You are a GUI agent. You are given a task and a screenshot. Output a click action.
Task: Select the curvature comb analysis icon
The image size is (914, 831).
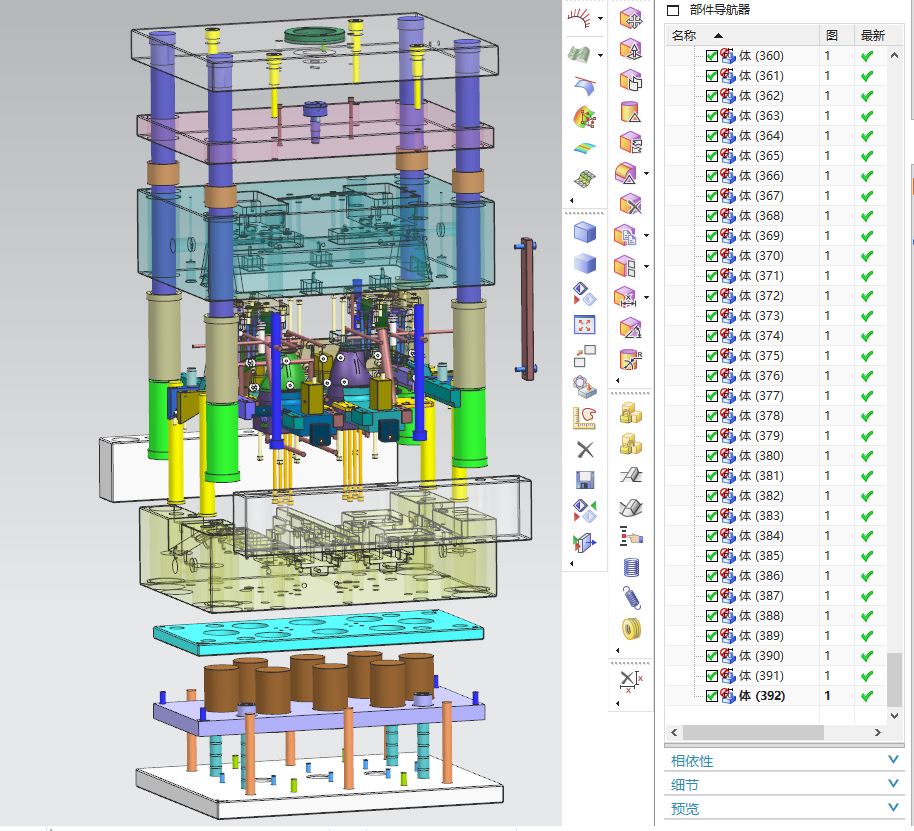click(579, 19)
